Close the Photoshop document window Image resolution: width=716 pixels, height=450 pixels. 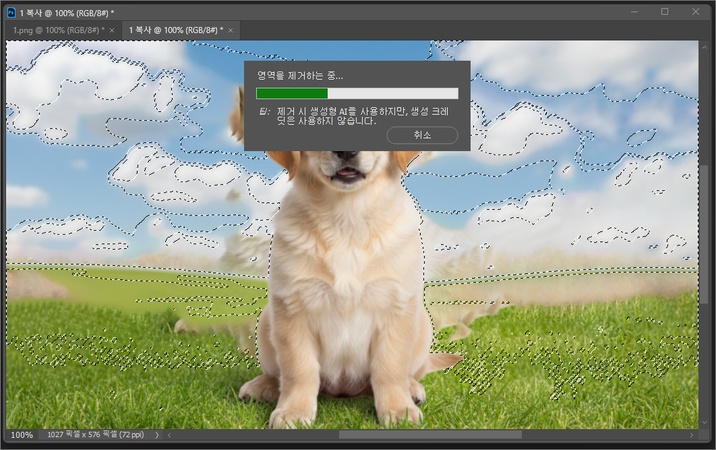click(x=697, y=11)
